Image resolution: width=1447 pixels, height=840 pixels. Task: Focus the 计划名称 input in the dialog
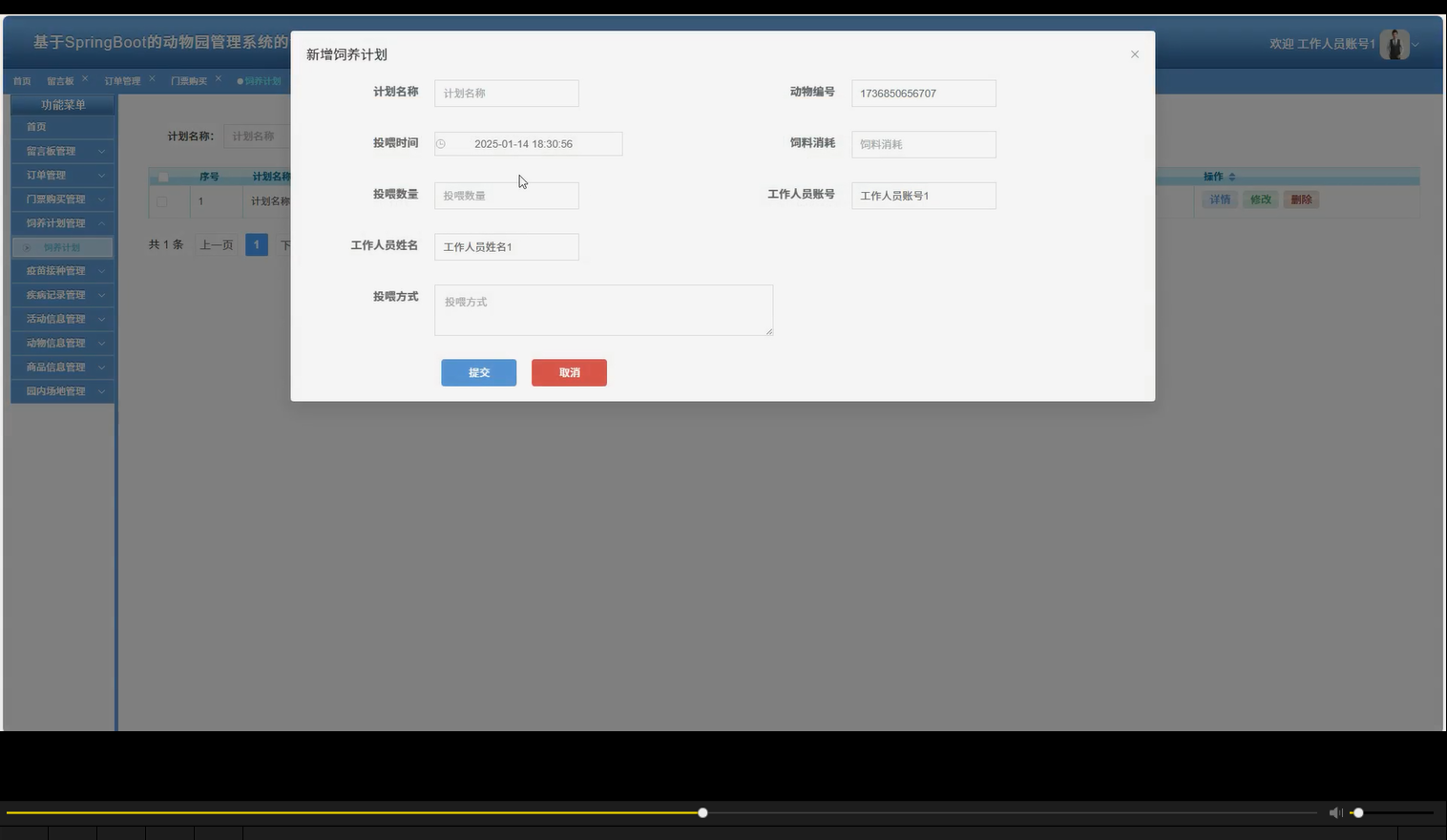[507, 93]
